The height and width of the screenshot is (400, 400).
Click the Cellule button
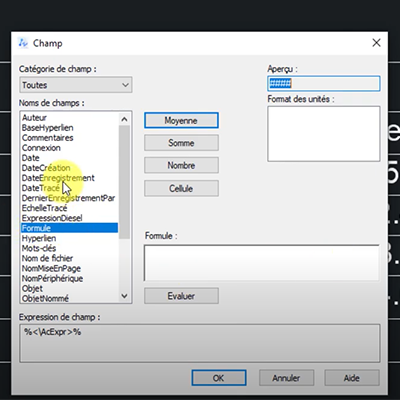point(181,188)
